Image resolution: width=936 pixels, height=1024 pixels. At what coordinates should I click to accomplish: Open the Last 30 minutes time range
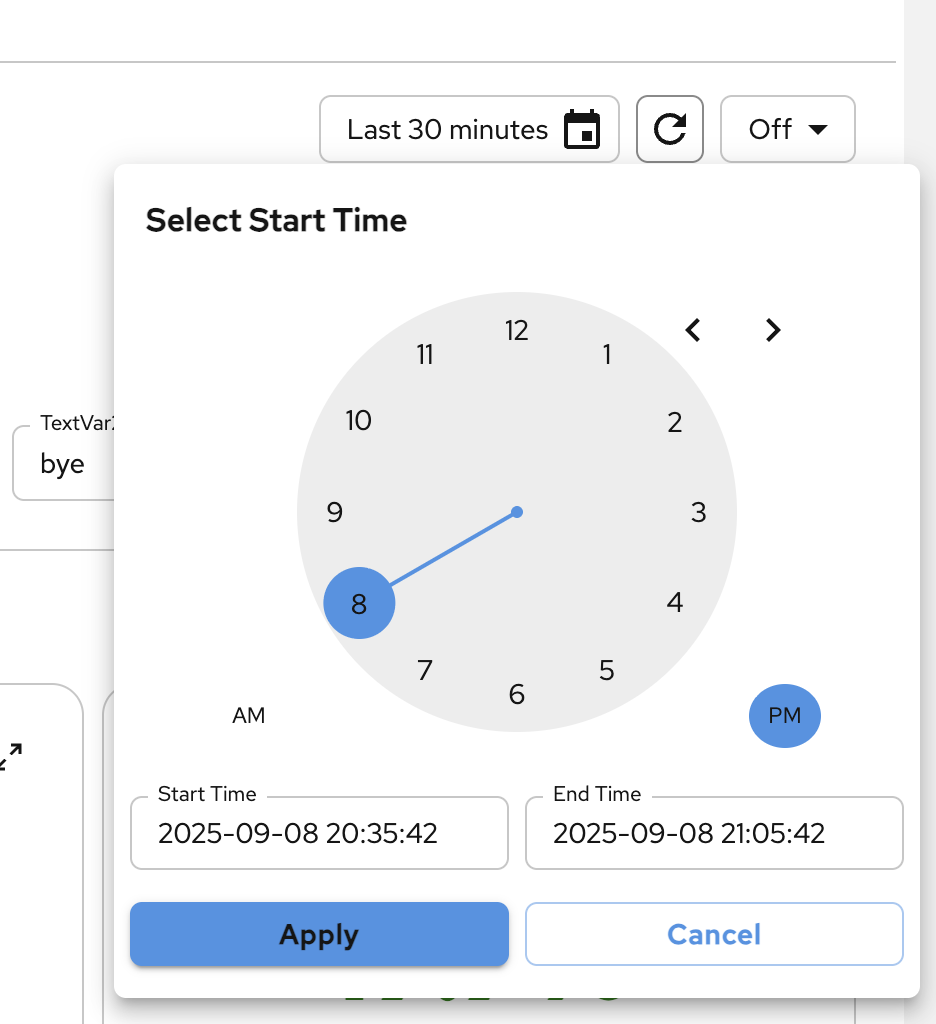coord(448,129)
